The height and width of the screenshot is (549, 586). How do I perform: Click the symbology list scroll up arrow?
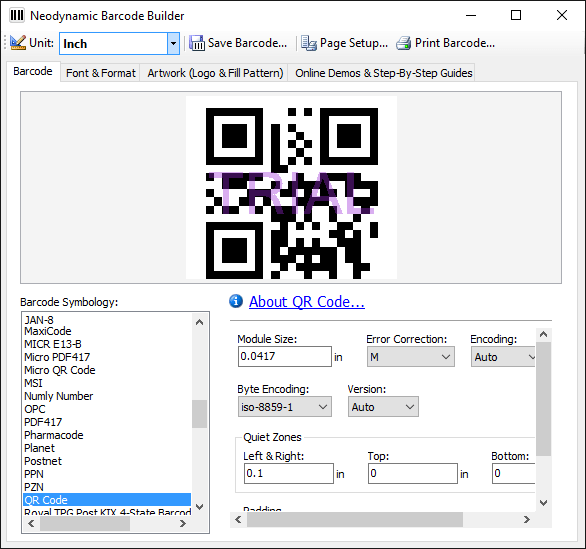pos(200,322)
